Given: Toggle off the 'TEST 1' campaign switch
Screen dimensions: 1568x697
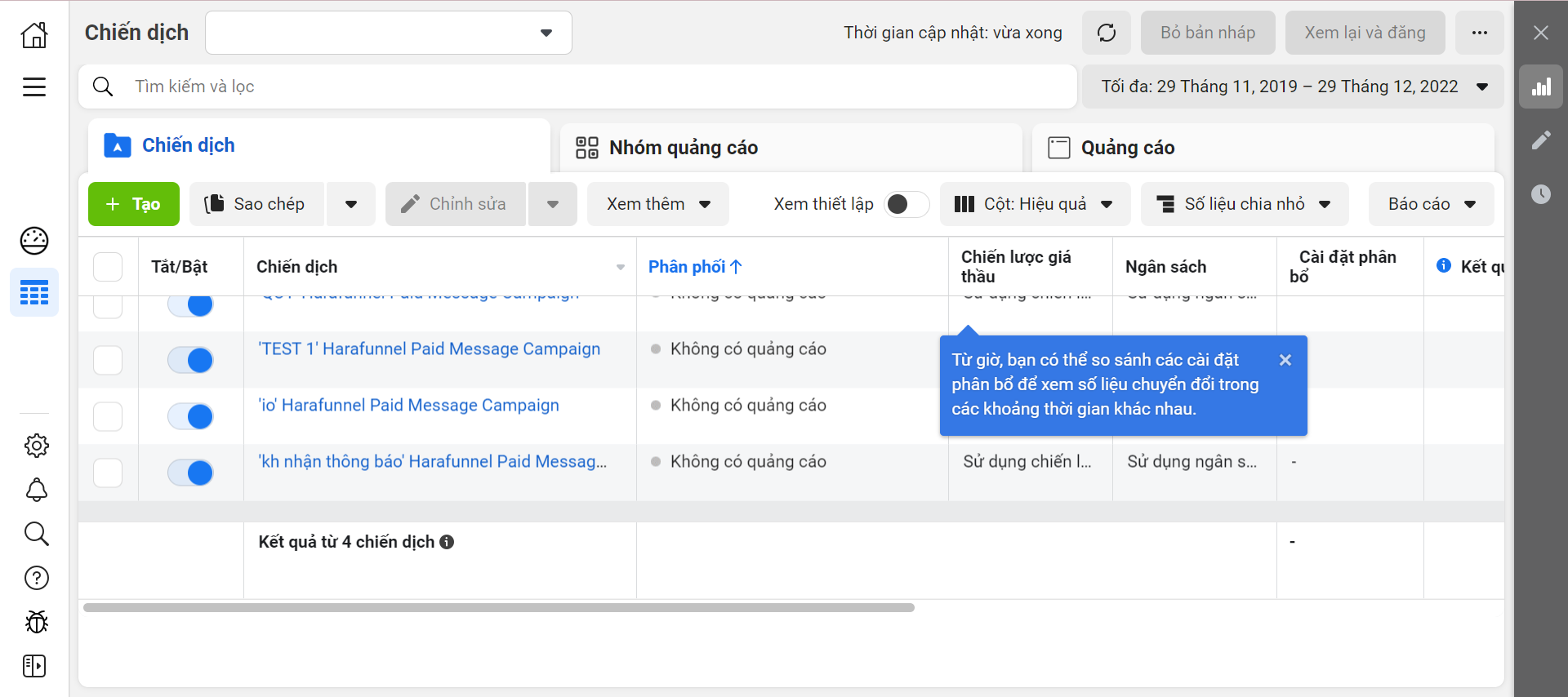Looking at the screenshot, I should click(x=190, y=360).
